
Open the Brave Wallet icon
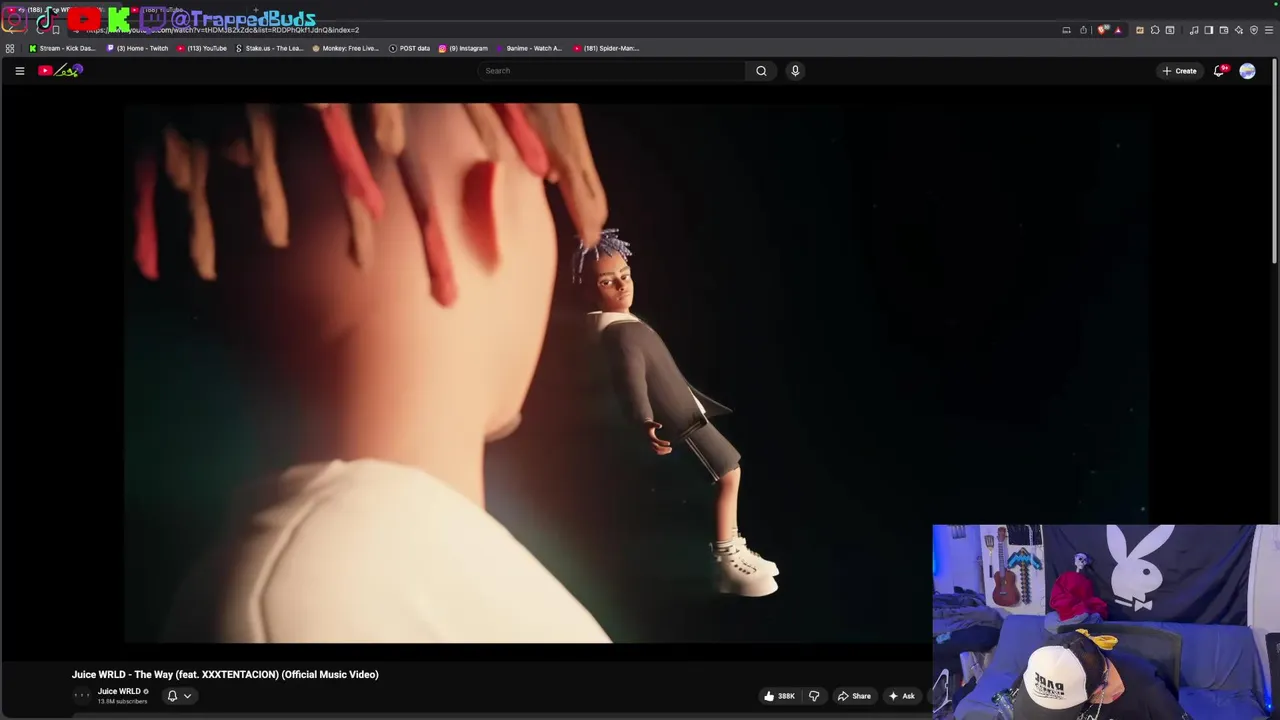click(x=1224, y=30)
